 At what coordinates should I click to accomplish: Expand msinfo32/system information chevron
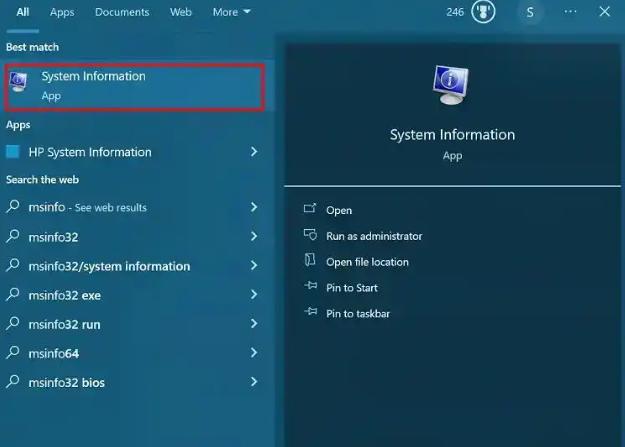click(254, 266)
